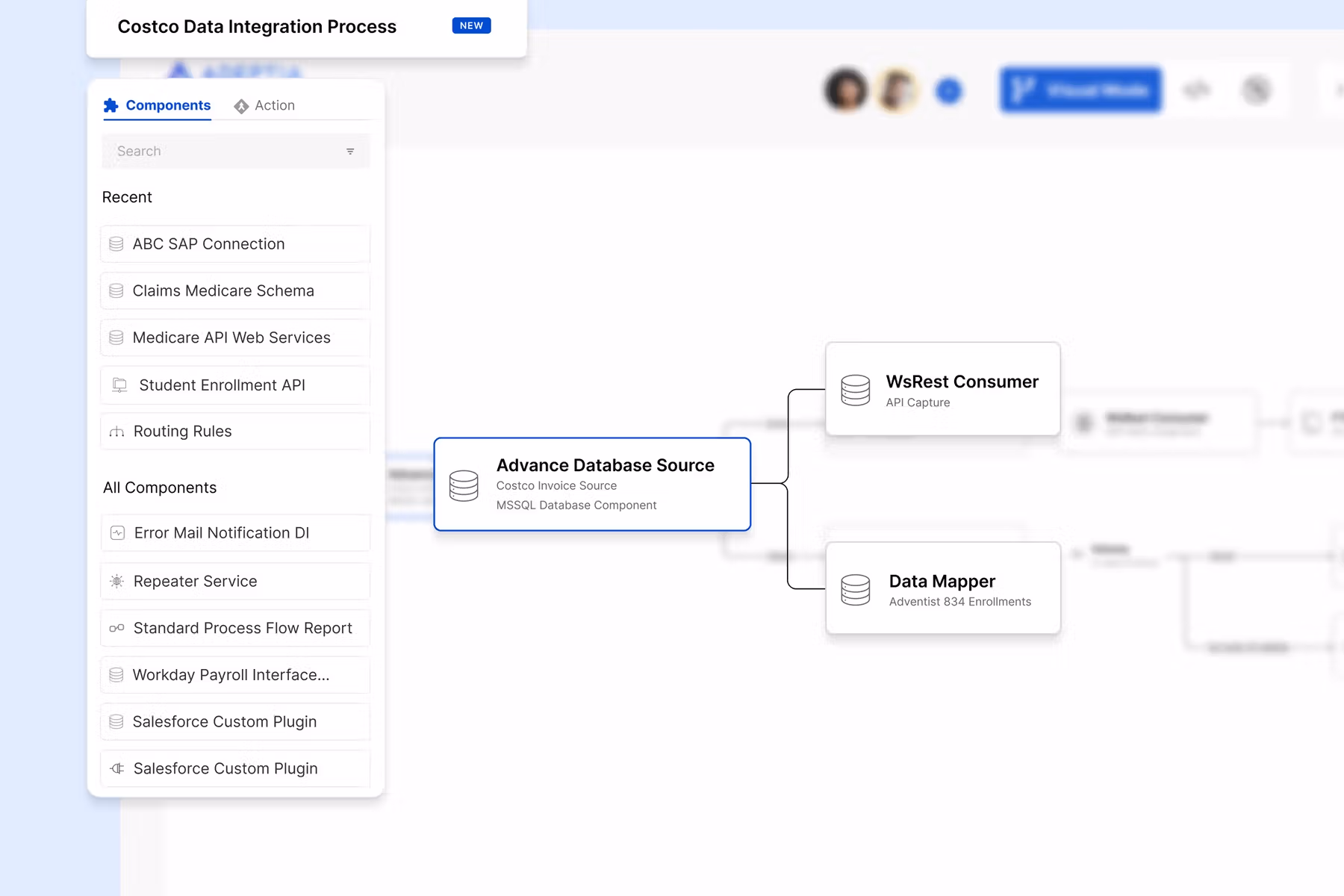
Task: Click database icon beside Workday Payroll Interface
Action: coord(116,675)
